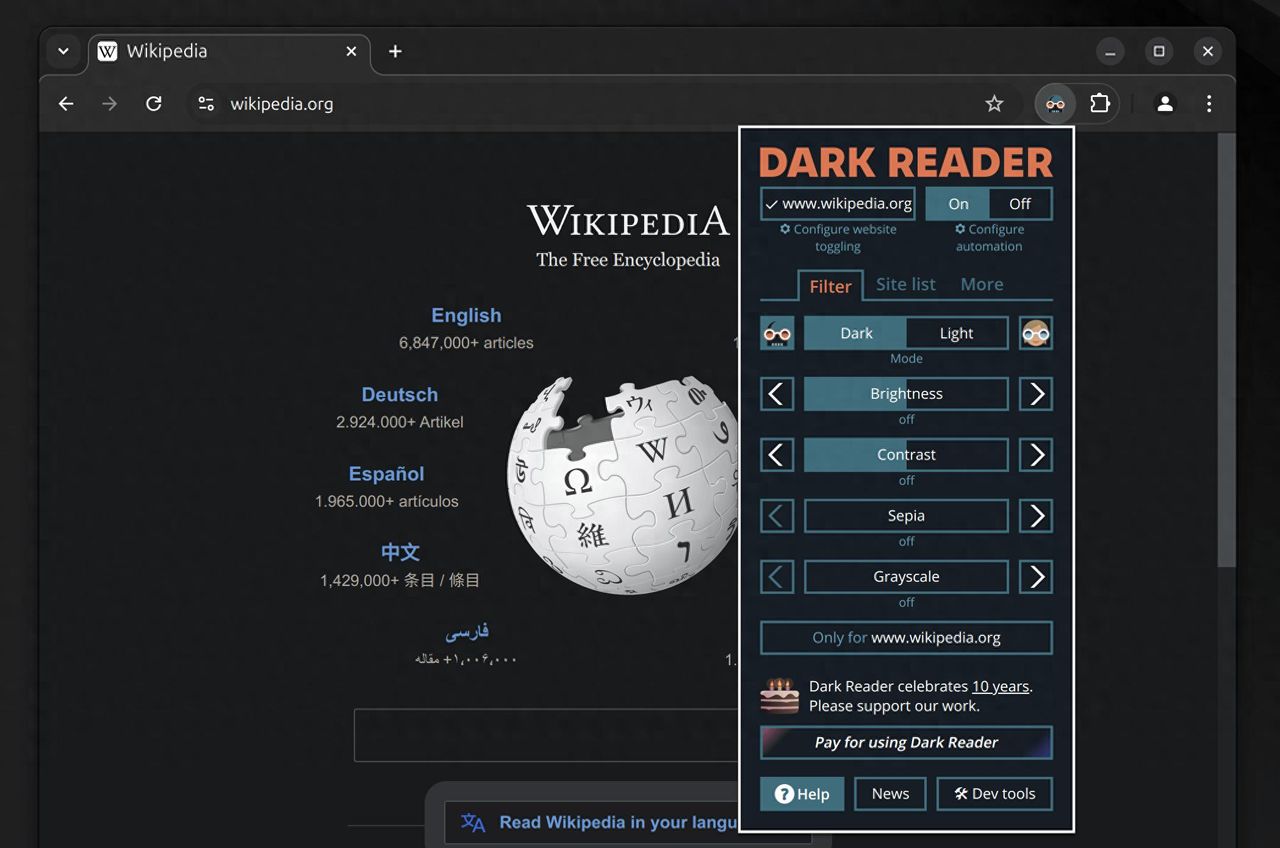Maximize the Chrome window
This screenshot has height=848, width=1280.
[1159, 51]
